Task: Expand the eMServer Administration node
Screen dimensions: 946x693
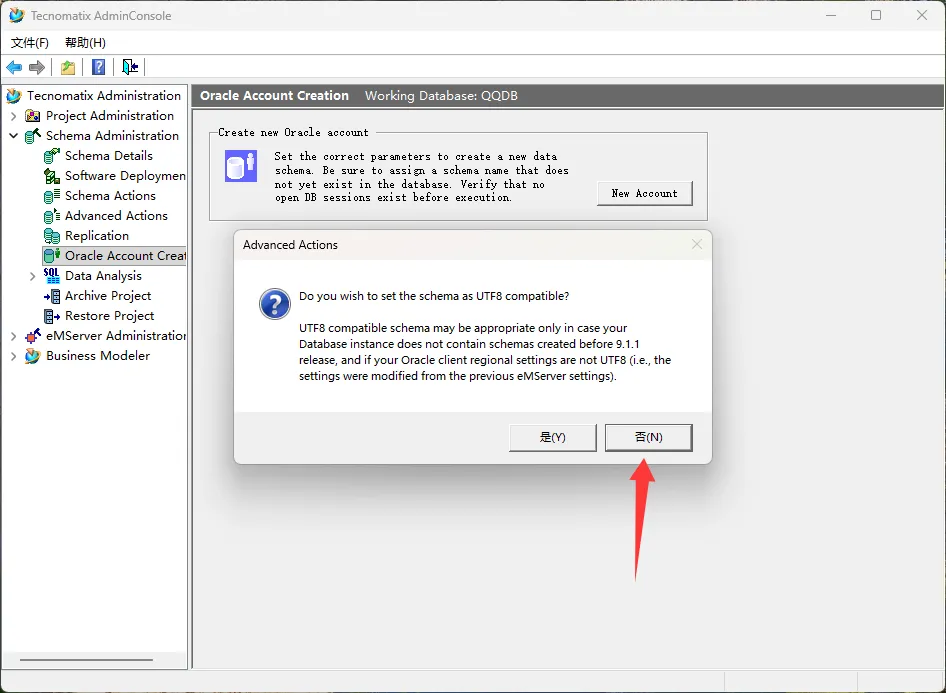Action: pos(13,336)
